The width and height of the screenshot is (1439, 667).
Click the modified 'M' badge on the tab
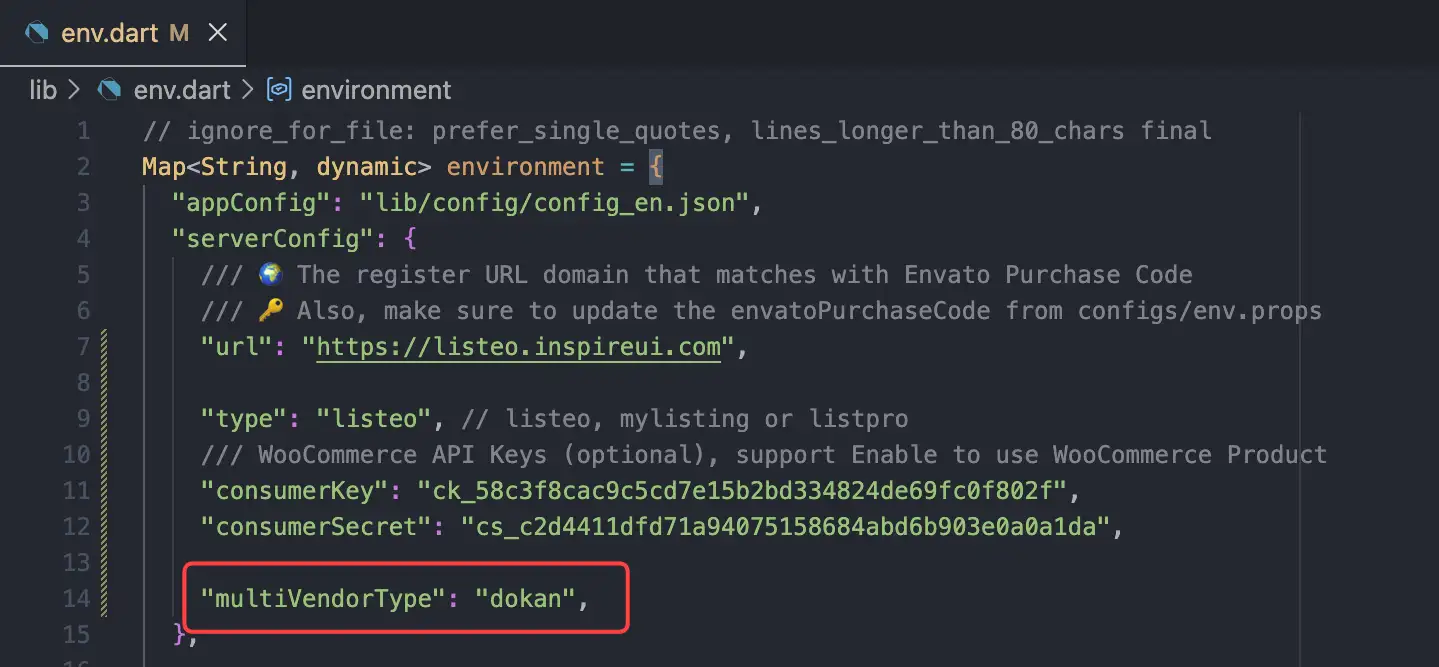[x=178, y=32]
